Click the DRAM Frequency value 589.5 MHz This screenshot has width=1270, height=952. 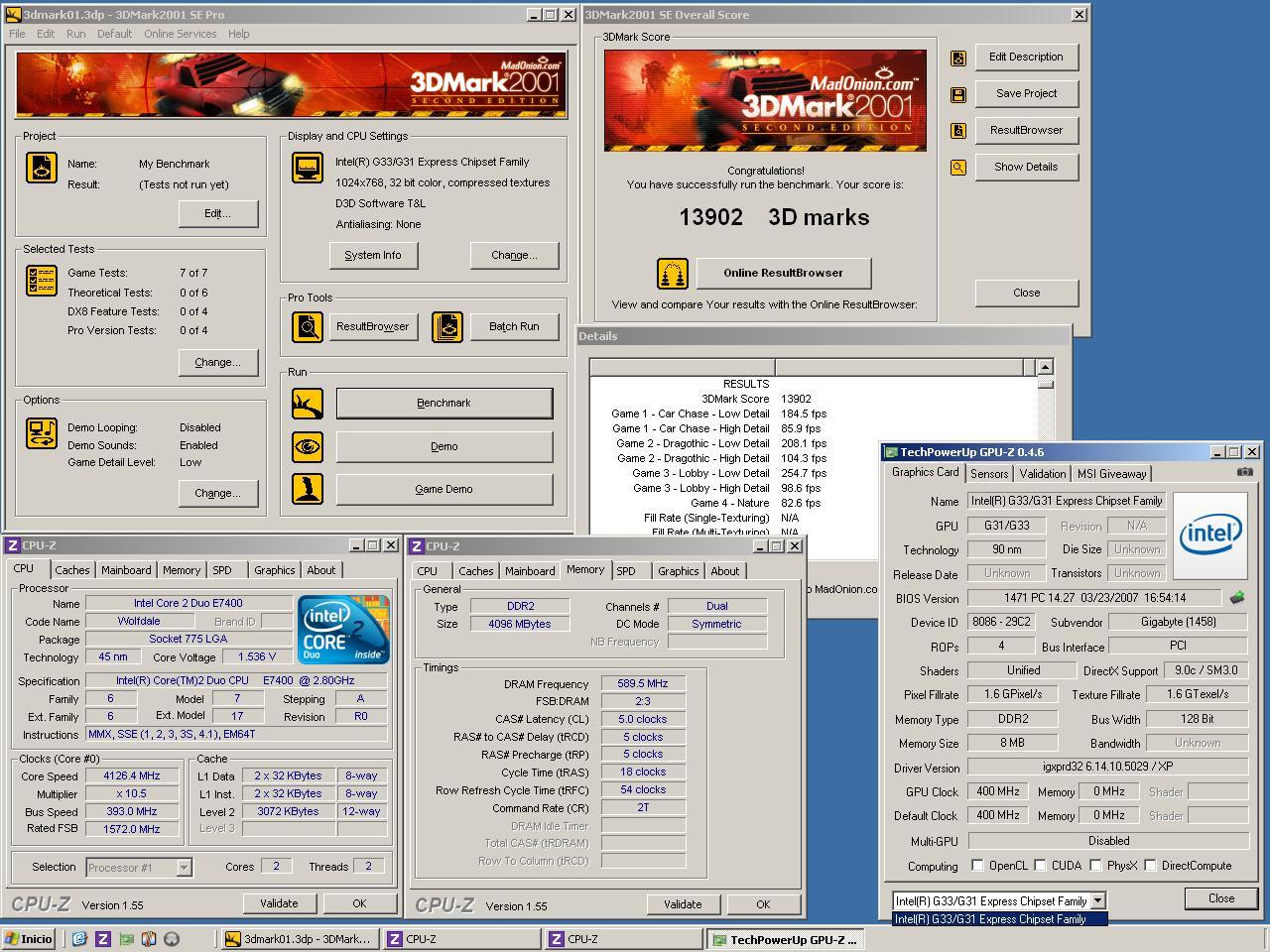643,684
